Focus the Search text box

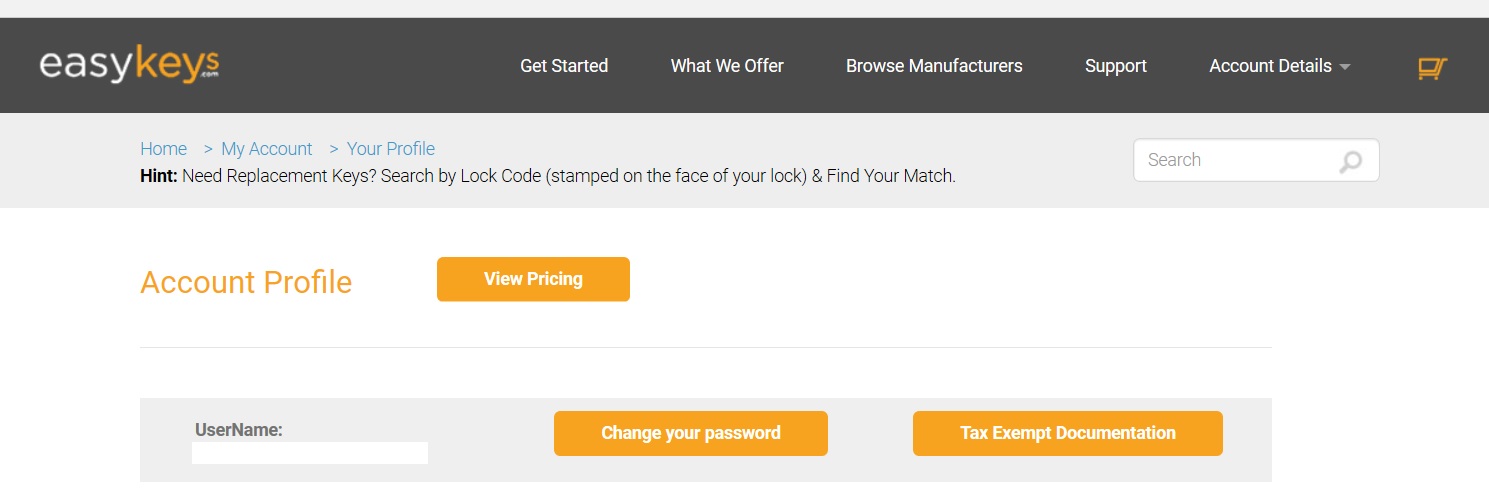click(1235, 160)
